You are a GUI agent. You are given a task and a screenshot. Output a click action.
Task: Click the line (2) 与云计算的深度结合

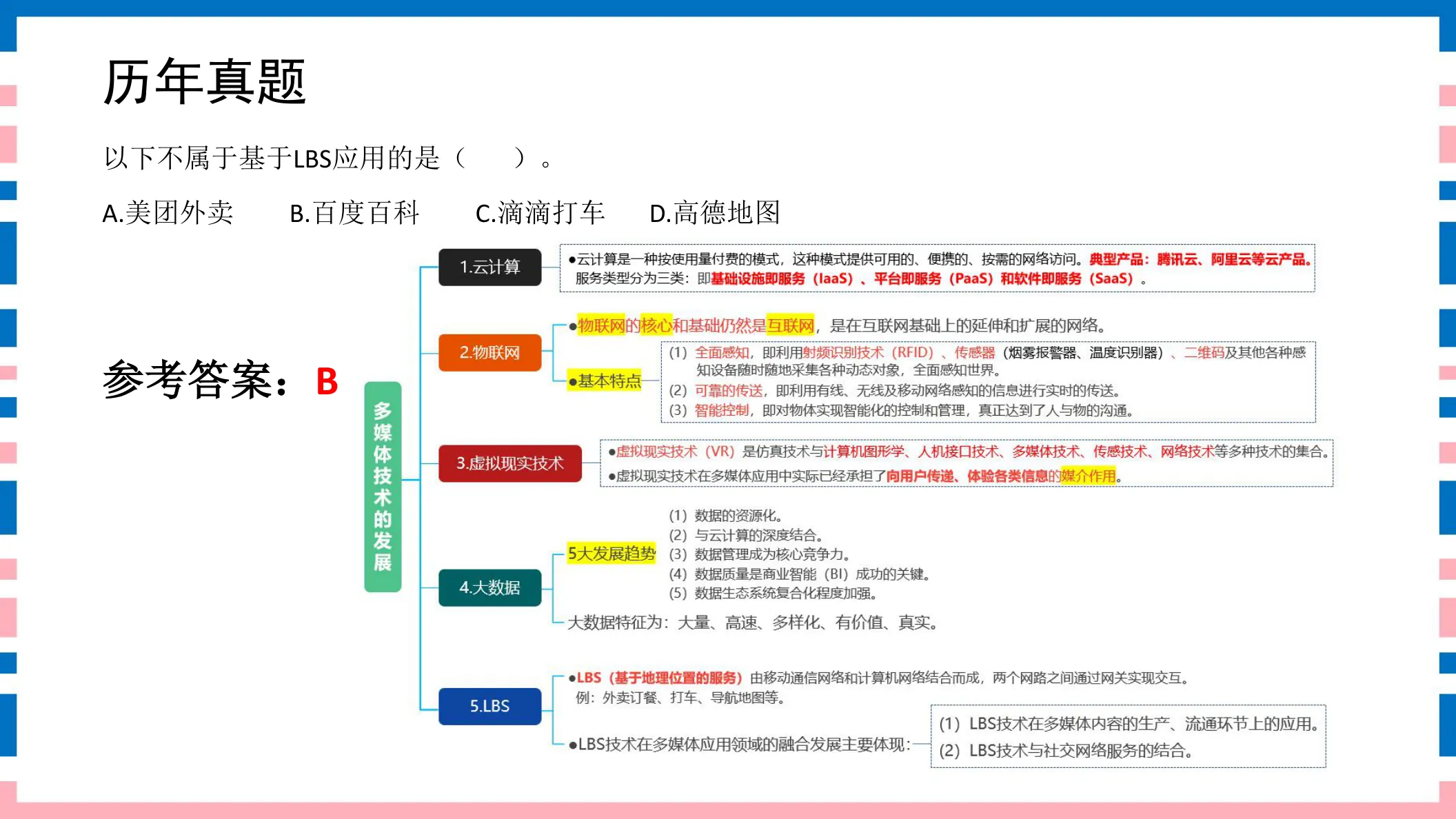(x=746, y=535)
